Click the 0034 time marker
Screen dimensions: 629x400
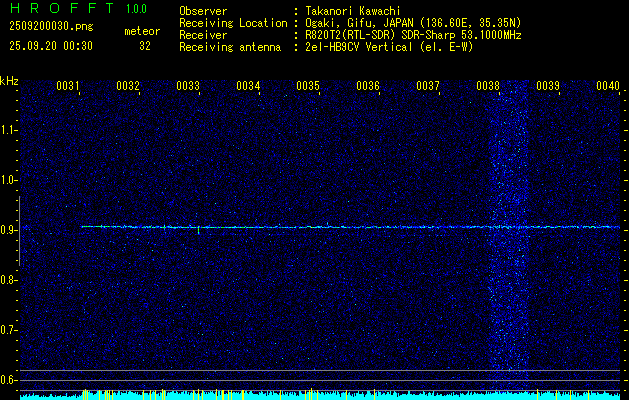248,86
